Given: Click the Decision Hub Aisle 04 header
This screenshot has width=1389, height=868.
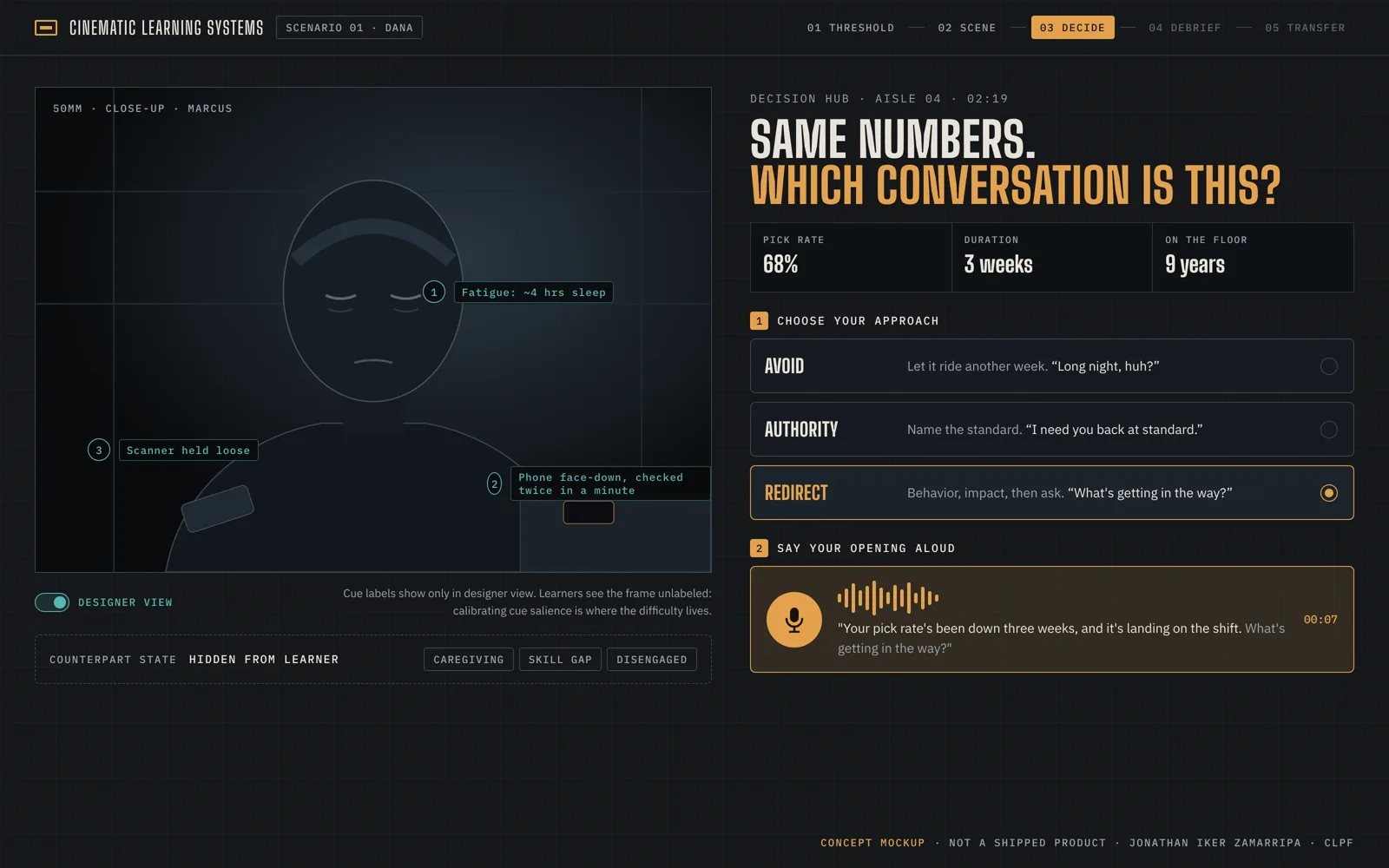Looking at the screenshot, I should coord(879,99).
